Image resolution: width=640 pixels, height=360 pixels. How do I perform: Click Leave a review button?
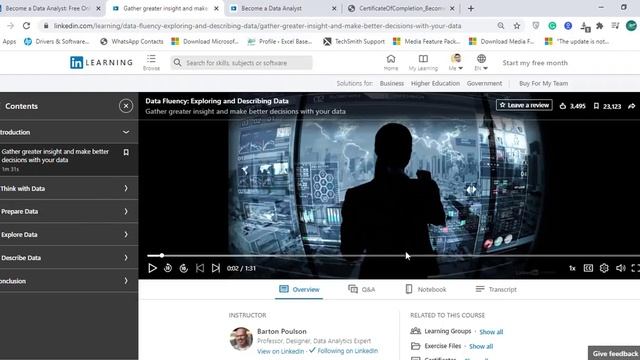click(524, 105)
